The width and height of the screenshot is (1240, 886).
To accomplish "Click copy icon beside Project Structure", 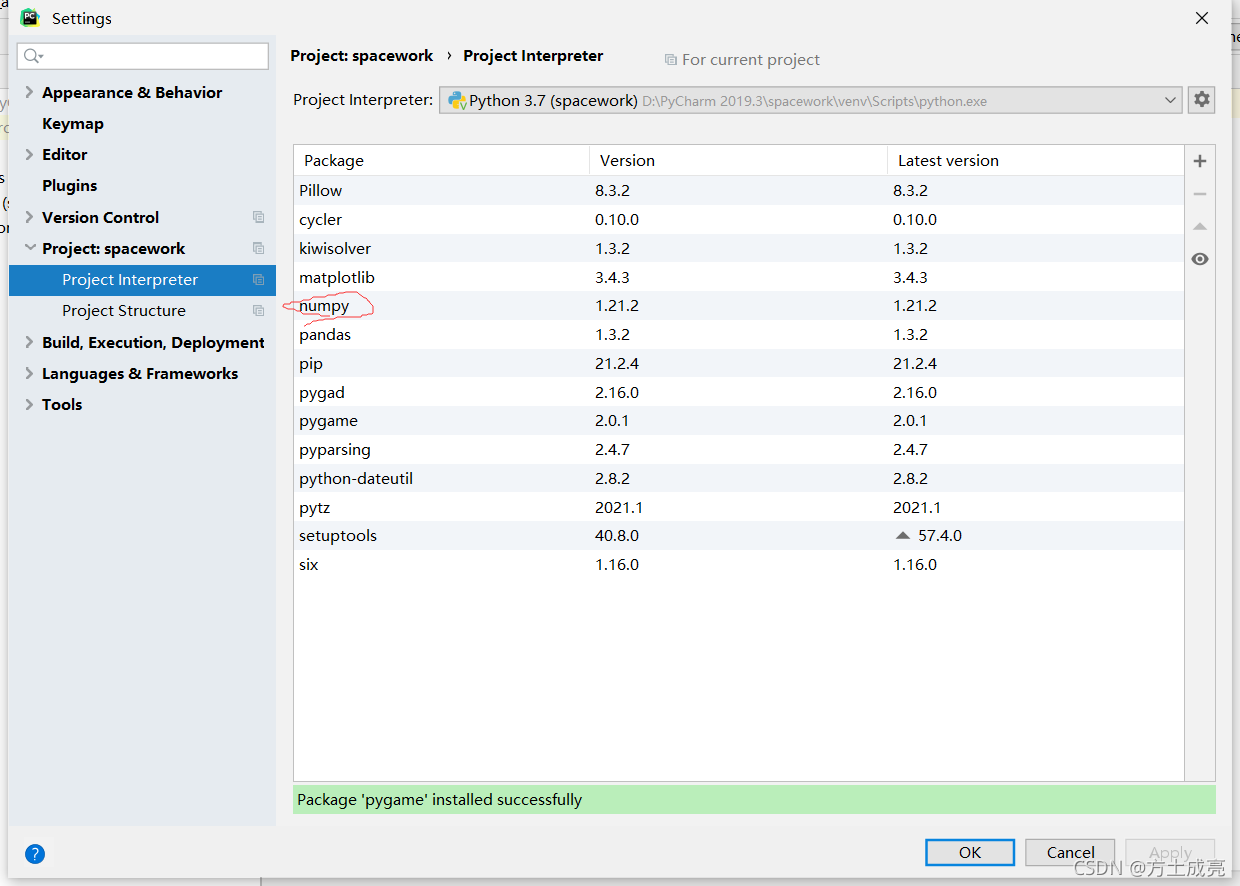I will (259, 311).
